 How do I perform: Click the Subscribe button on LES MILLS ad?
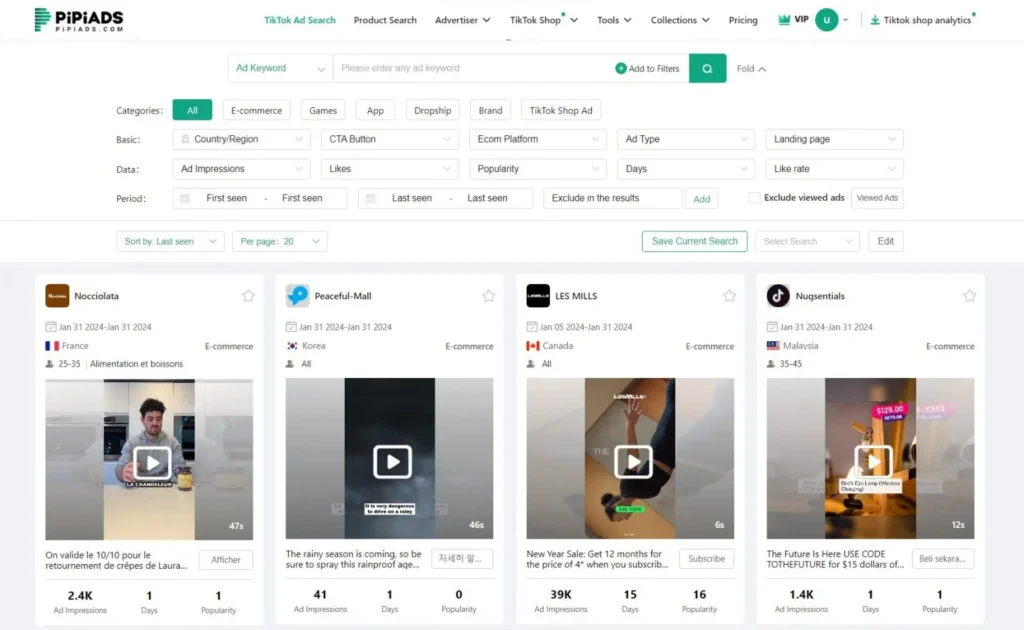click(706, 559)
